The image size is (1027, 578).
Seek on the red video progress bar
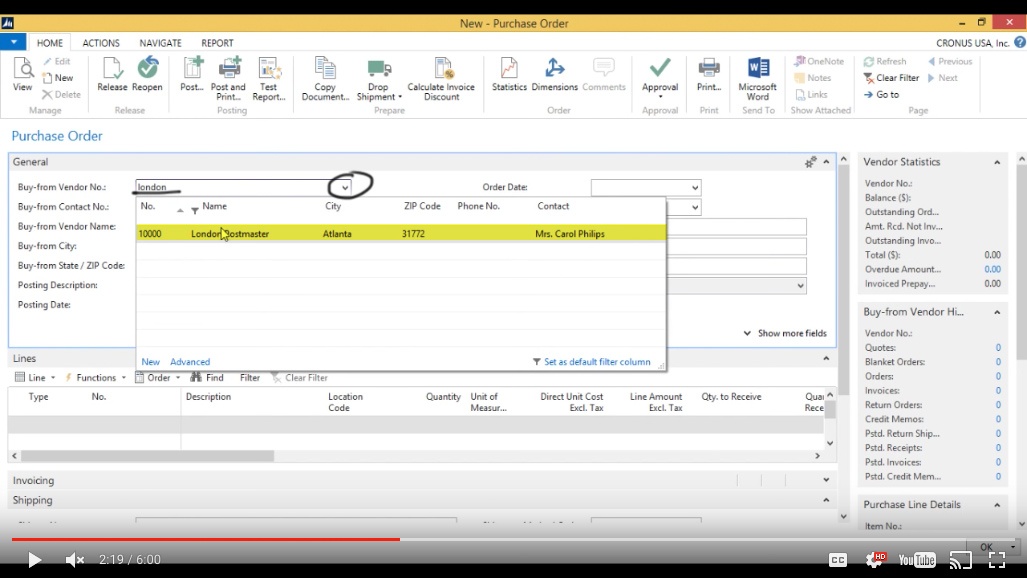206,539
